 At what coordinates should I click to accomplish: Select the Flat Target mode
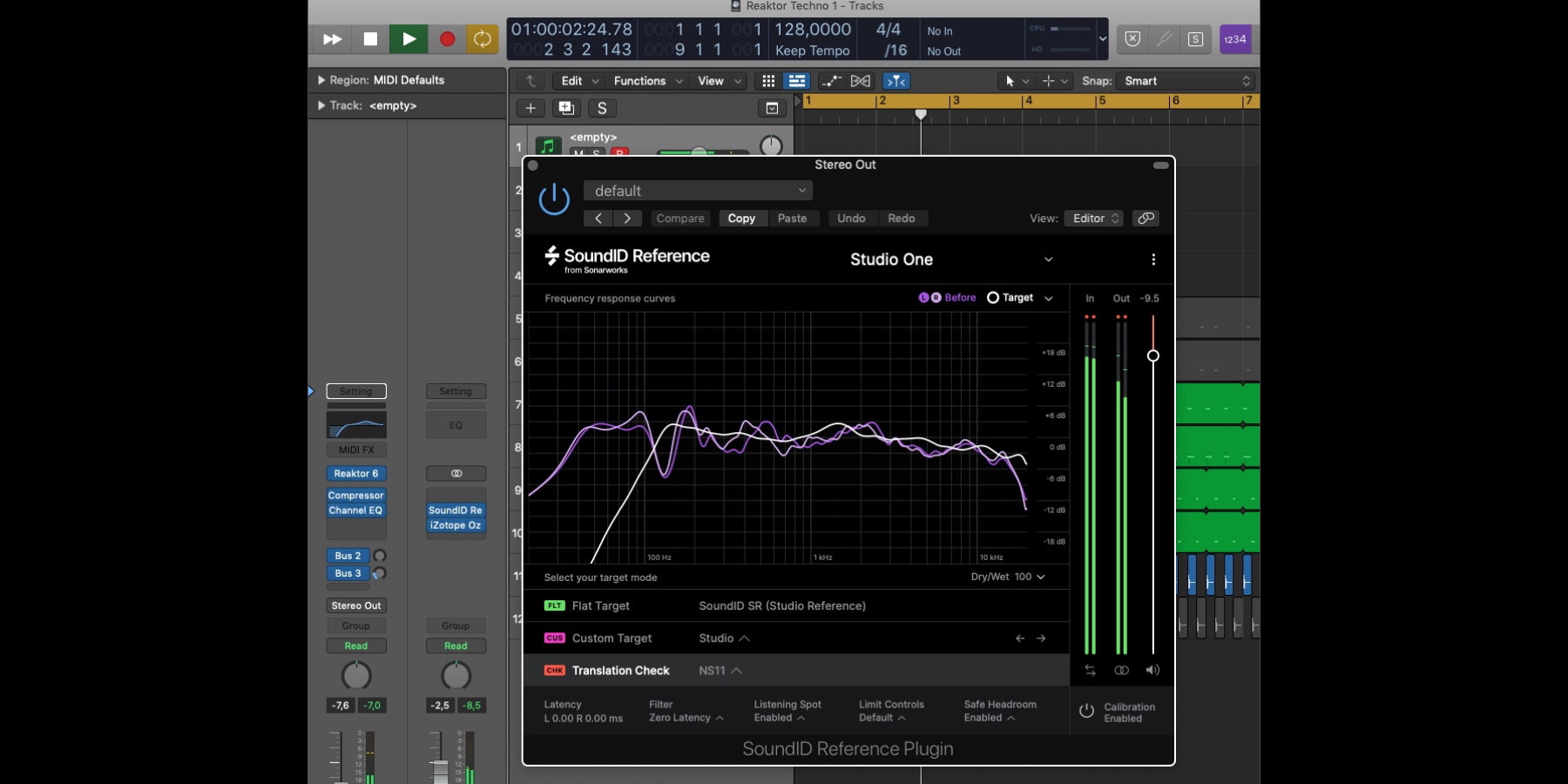(600, 606)
